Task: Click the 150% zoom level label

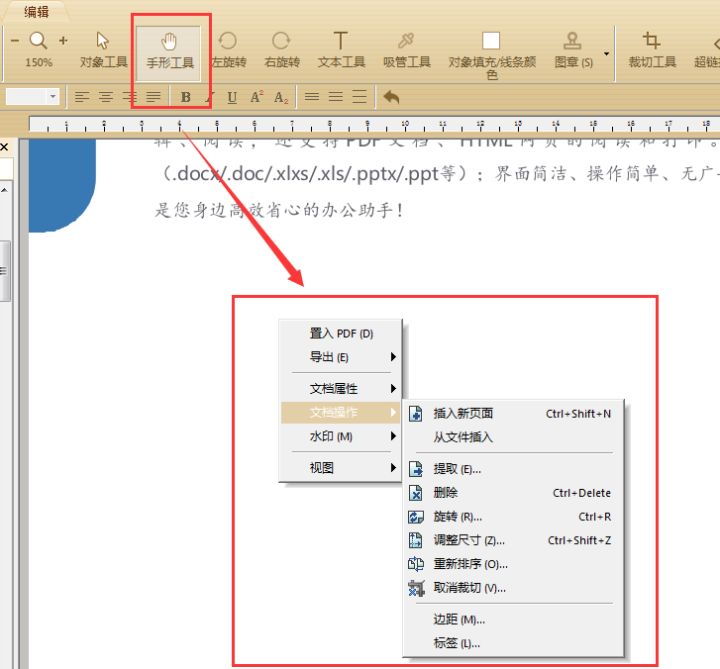Action: coord(39,62)
